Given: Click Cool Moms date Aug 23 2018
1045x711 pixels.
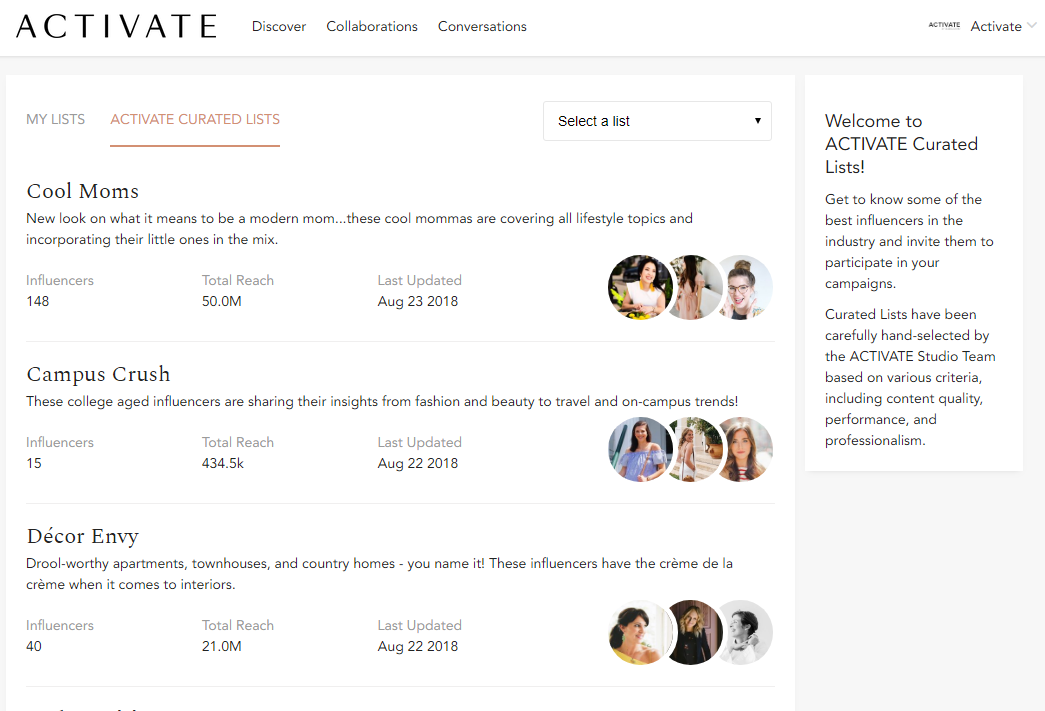Looking at the screenshot, I should tap(417, 301).
